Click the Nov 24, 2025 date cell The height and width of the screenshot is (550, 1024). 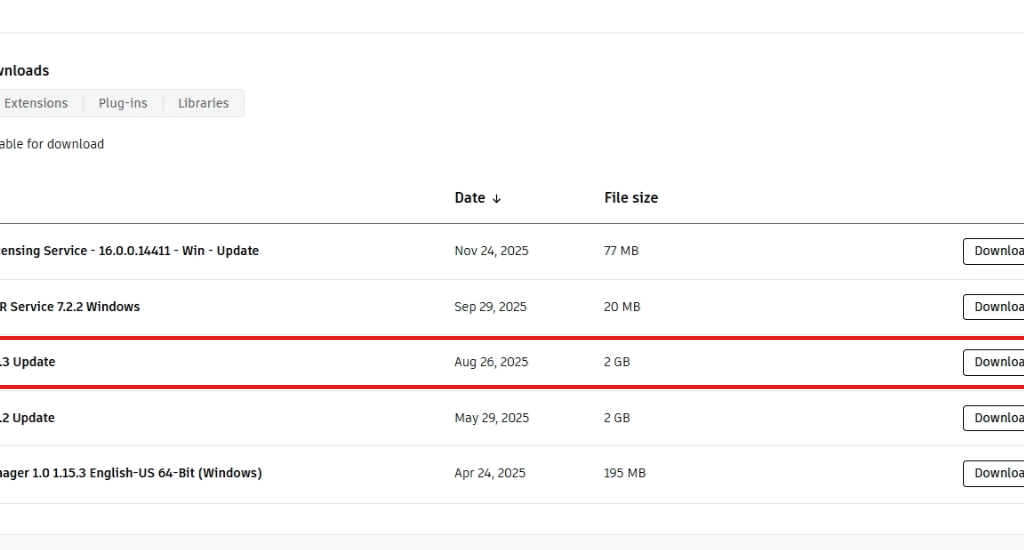coord(491,251)
